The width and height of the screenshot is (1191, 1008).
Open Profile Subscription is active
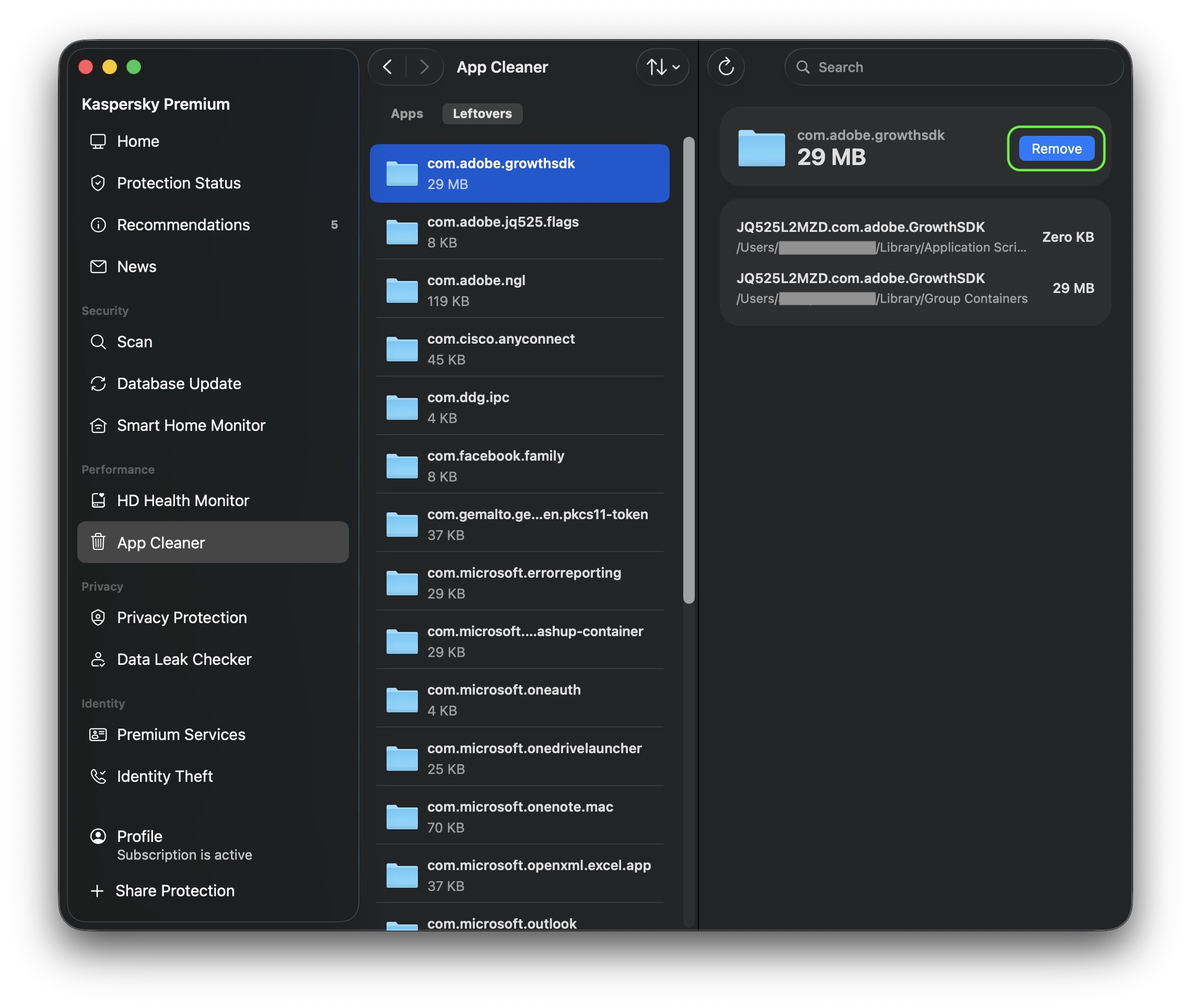point(184,845)
